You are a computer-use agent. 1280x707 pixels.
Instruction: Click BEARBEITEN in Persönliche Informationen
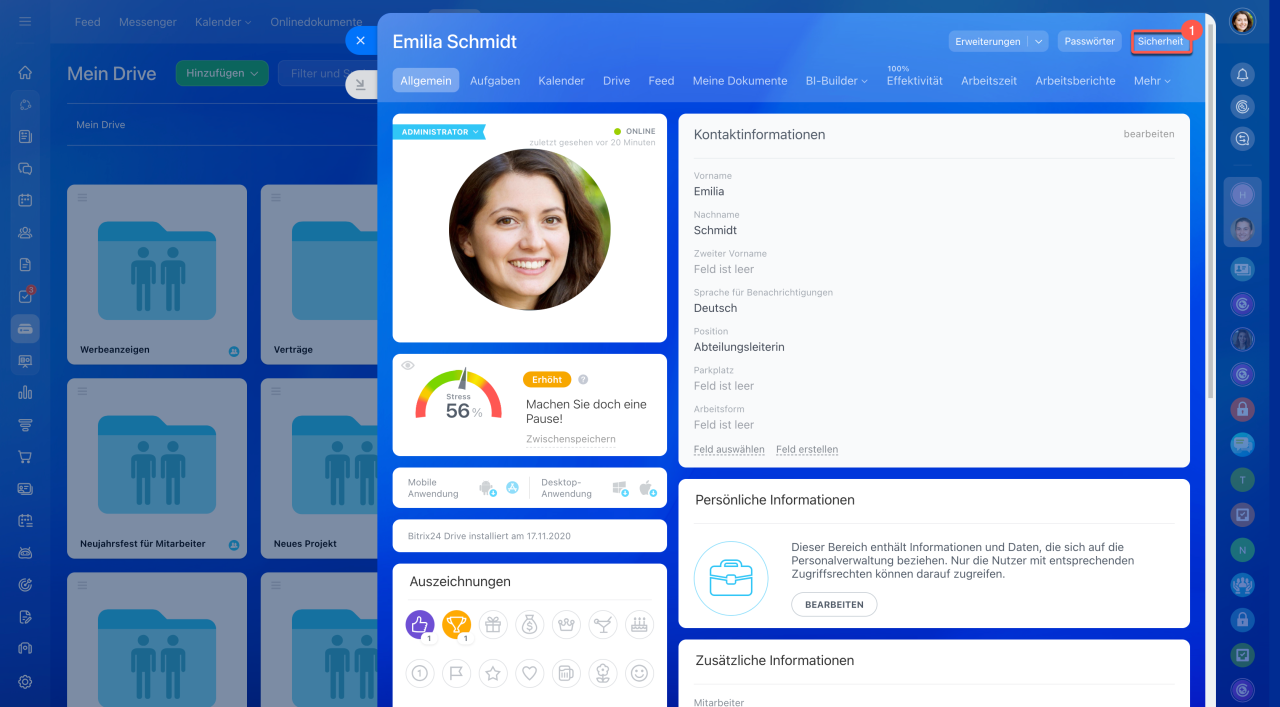(x=834, y=605)
